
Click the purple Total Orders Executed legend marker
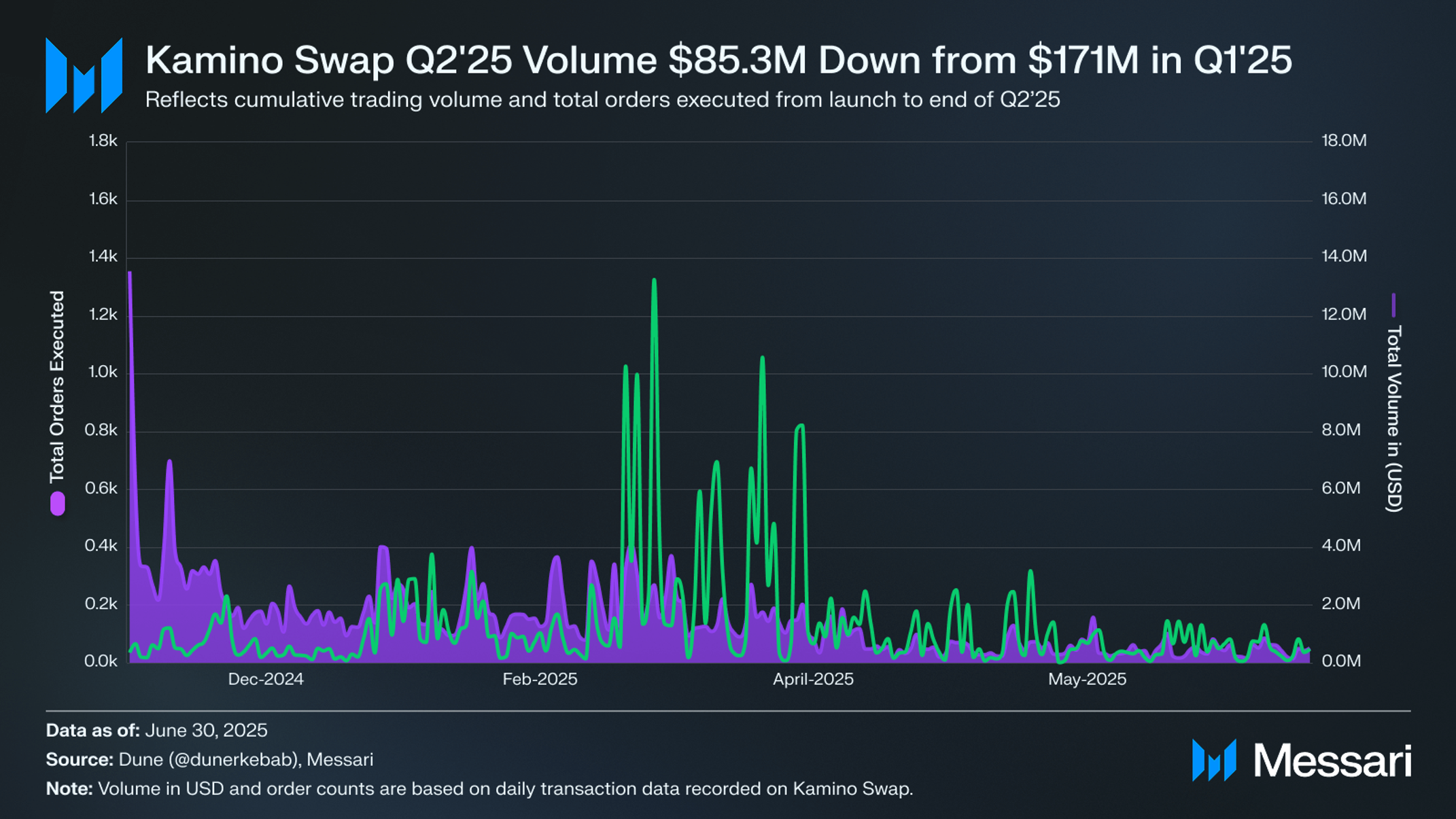[x=58, y=504]
